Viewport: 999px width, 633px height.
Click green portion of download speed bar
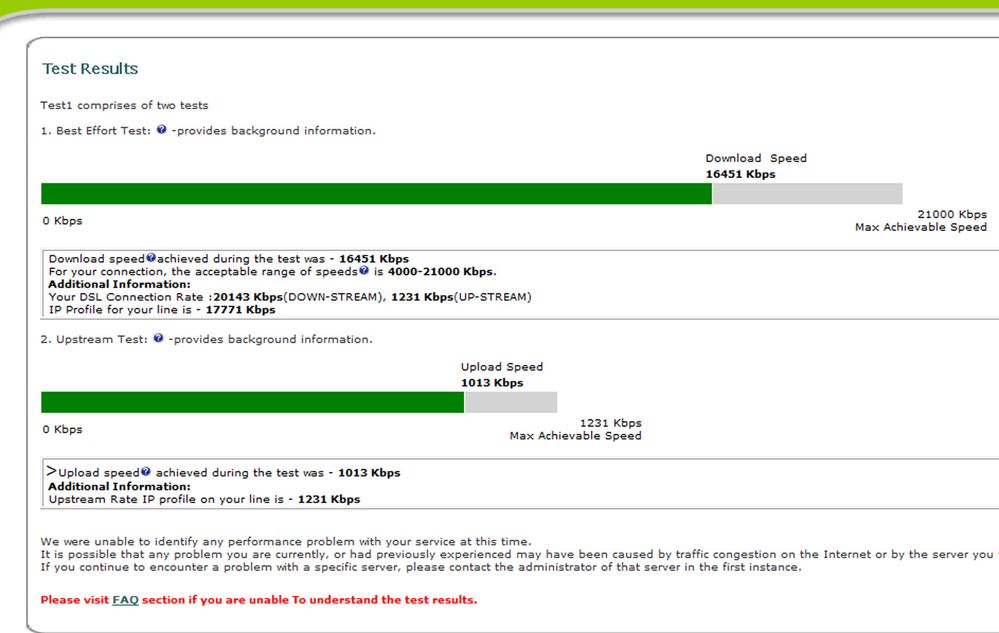(377, 194)
